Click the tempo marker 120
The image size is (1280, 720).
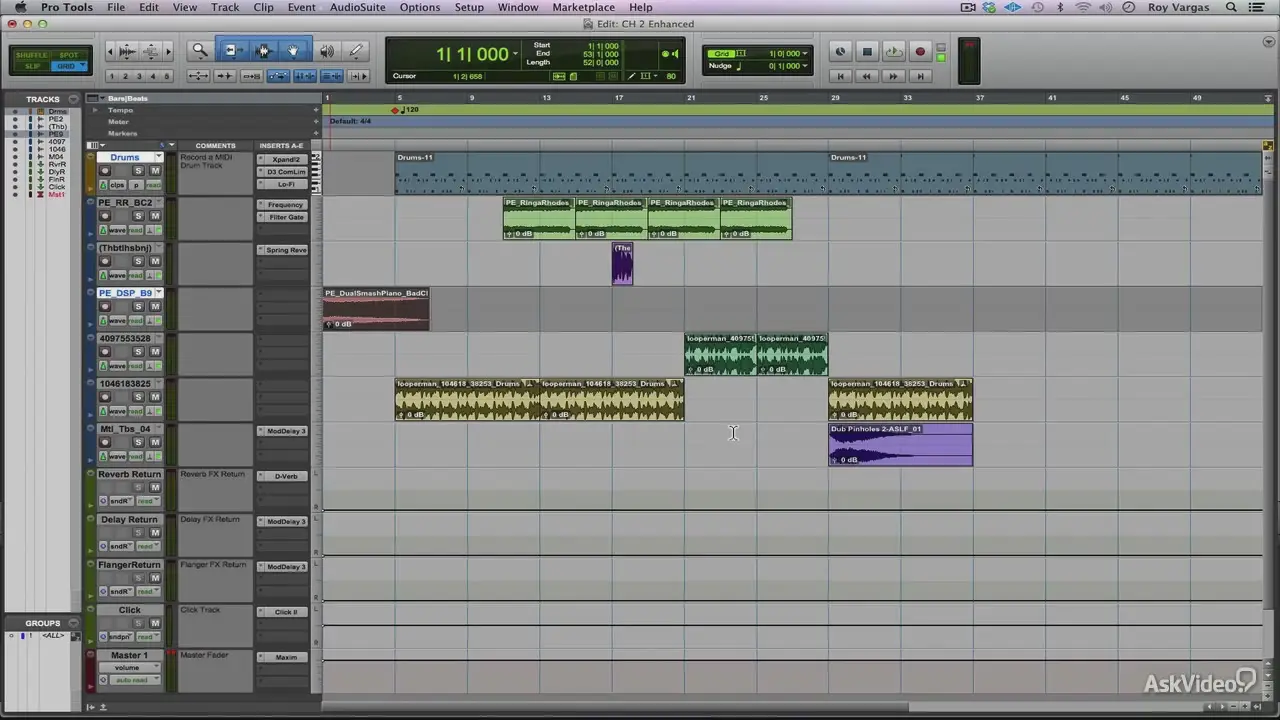(x=405, y=110)
